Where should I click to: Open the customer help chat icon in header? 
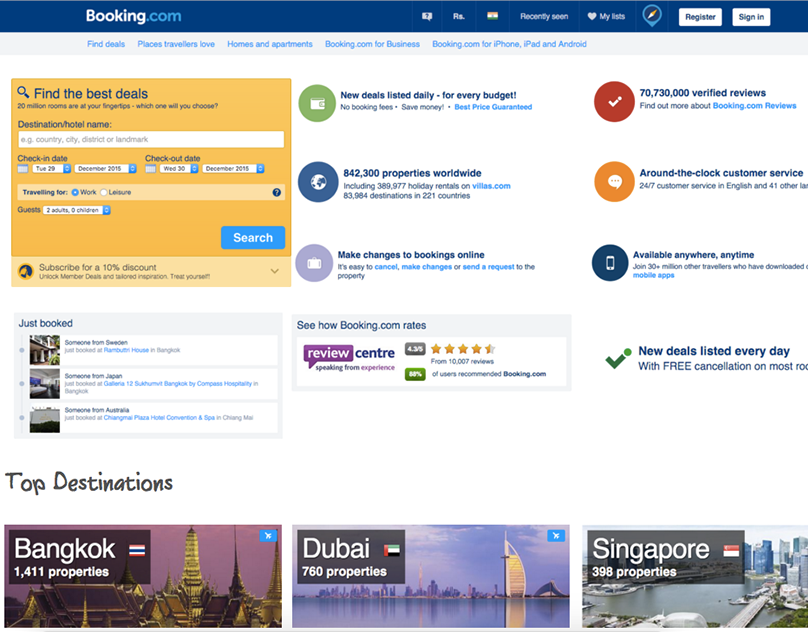[x=427, y=16]
